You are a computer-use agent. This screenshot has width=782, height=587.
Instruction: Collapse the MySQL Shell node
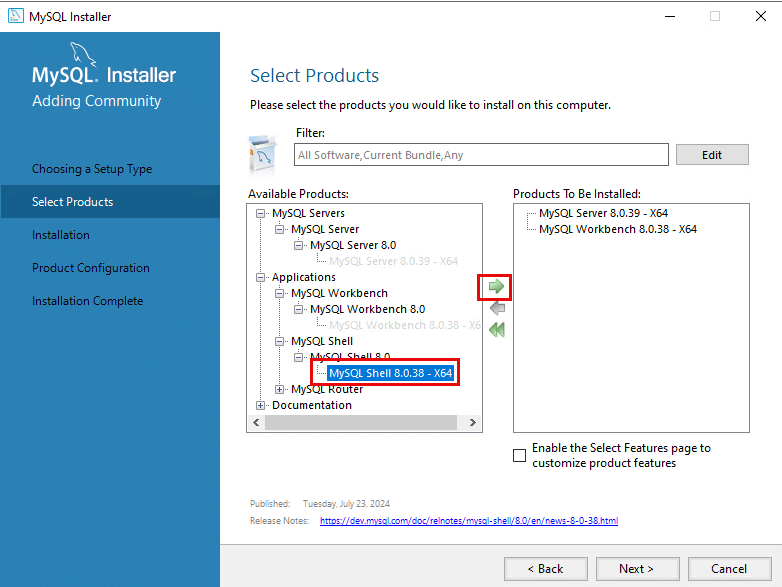279,342
